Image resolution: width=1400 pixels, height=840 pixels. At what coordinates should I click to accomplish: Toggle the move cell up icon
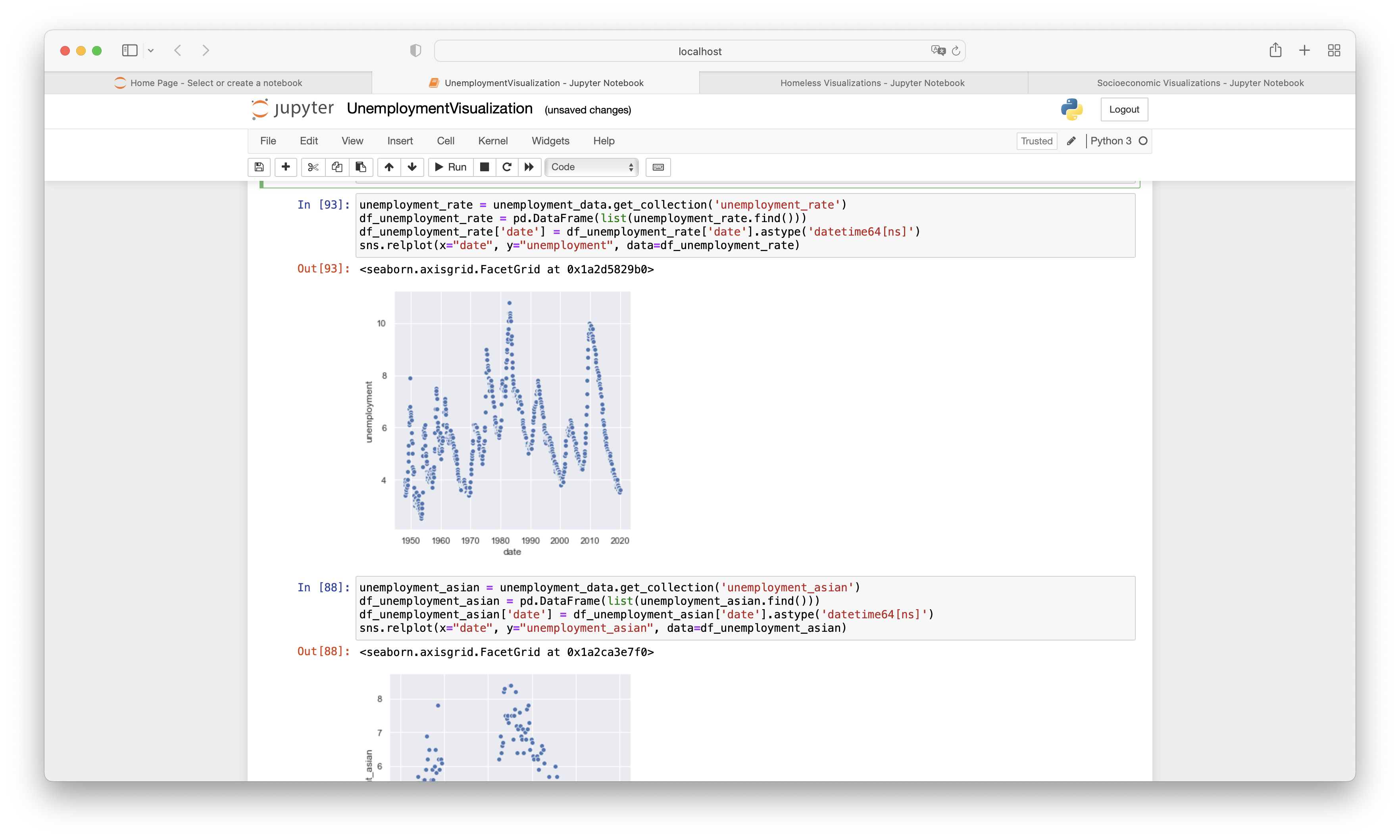389,167
